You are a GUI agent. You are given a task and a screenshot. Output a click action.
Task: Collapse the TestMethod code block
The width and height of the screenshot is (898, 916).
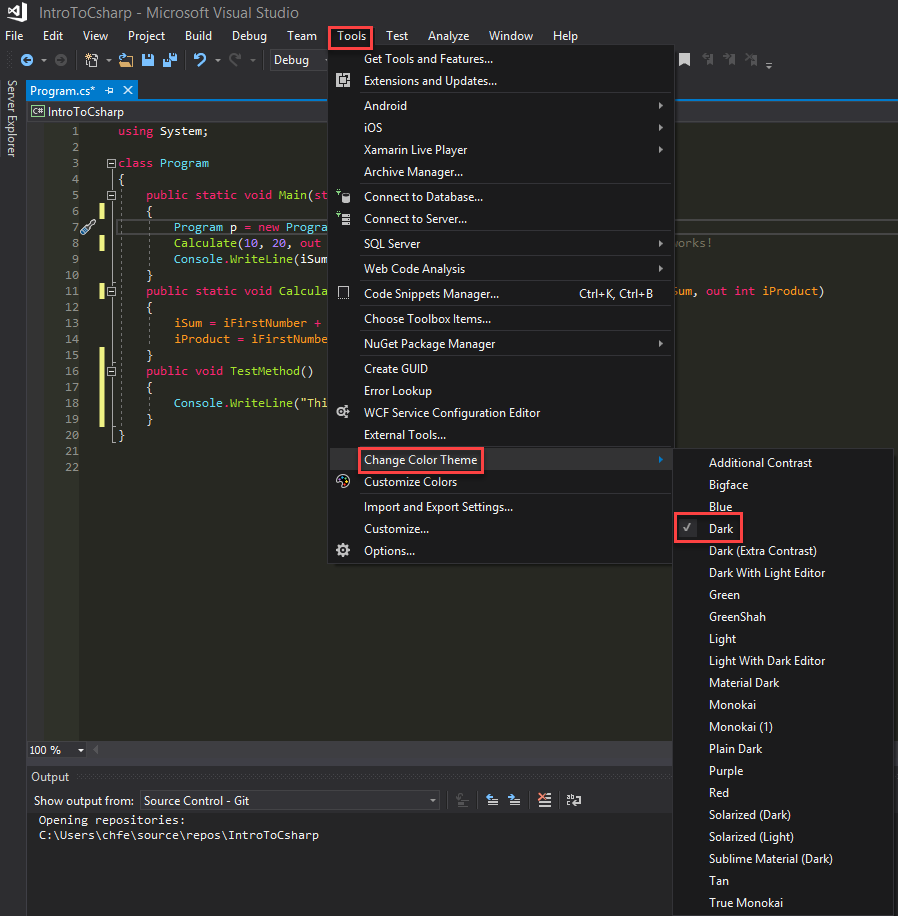pyautogui.click(x=111, y=371)
